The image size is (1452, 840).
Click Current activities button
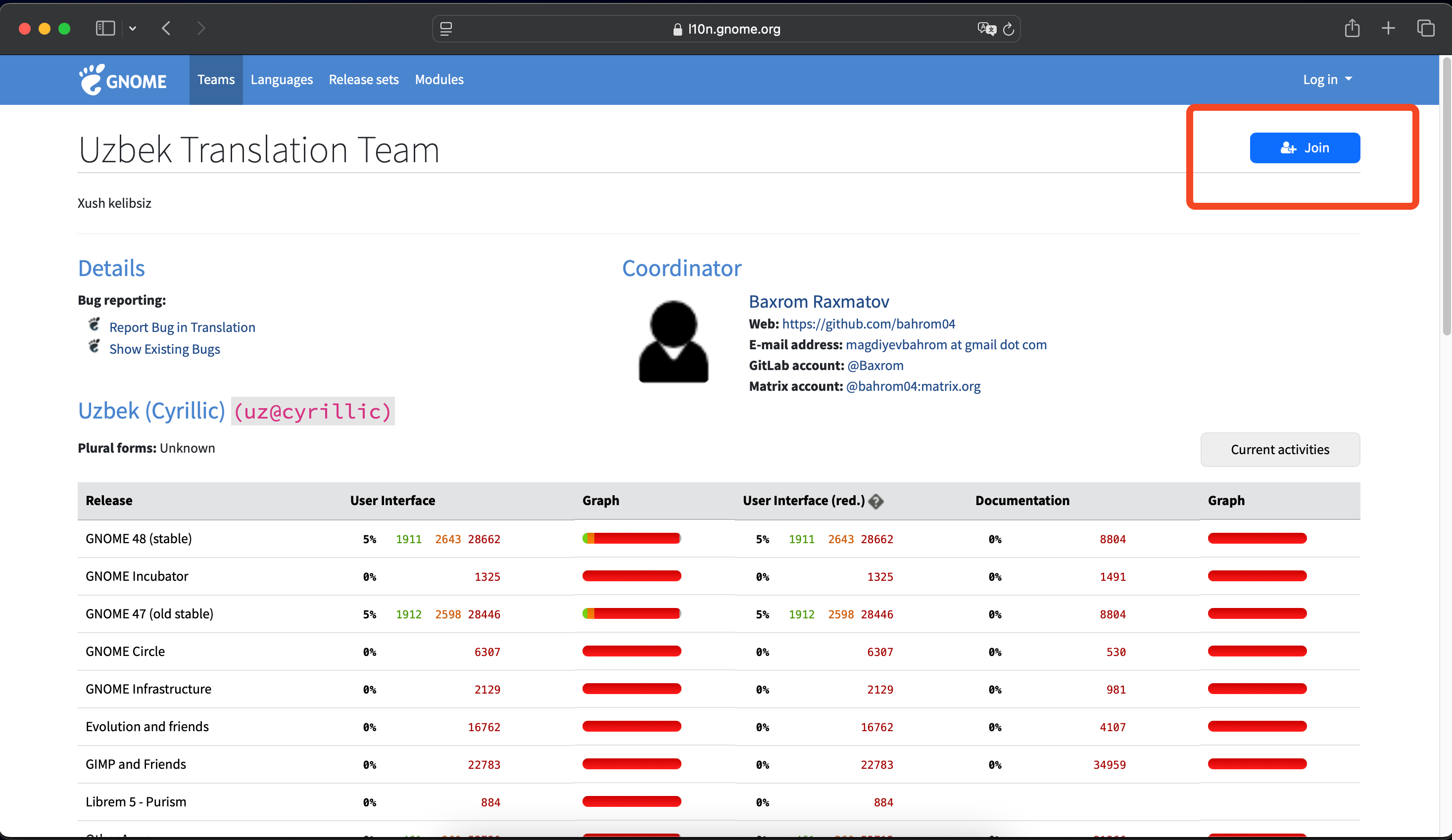(1280, 449)
